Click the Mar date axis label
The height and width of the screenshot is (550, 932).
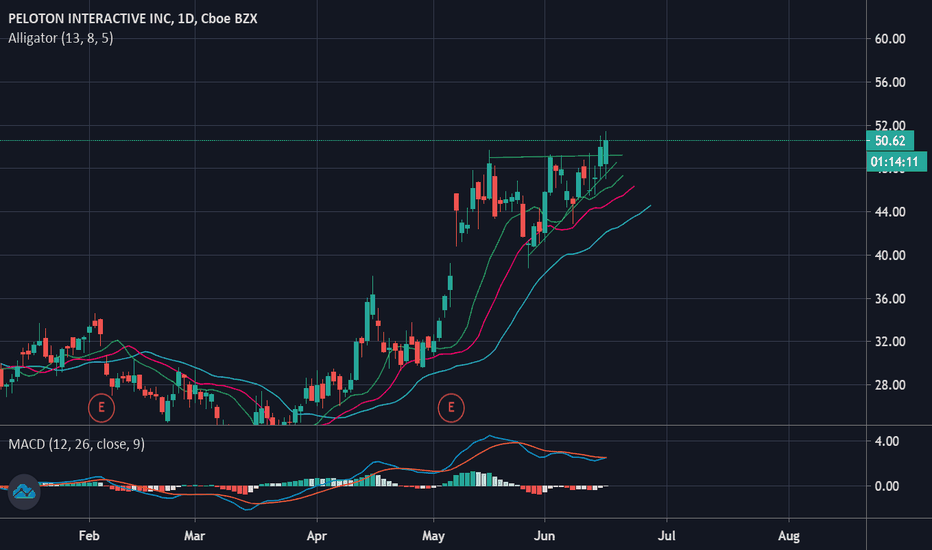(194, 536)
